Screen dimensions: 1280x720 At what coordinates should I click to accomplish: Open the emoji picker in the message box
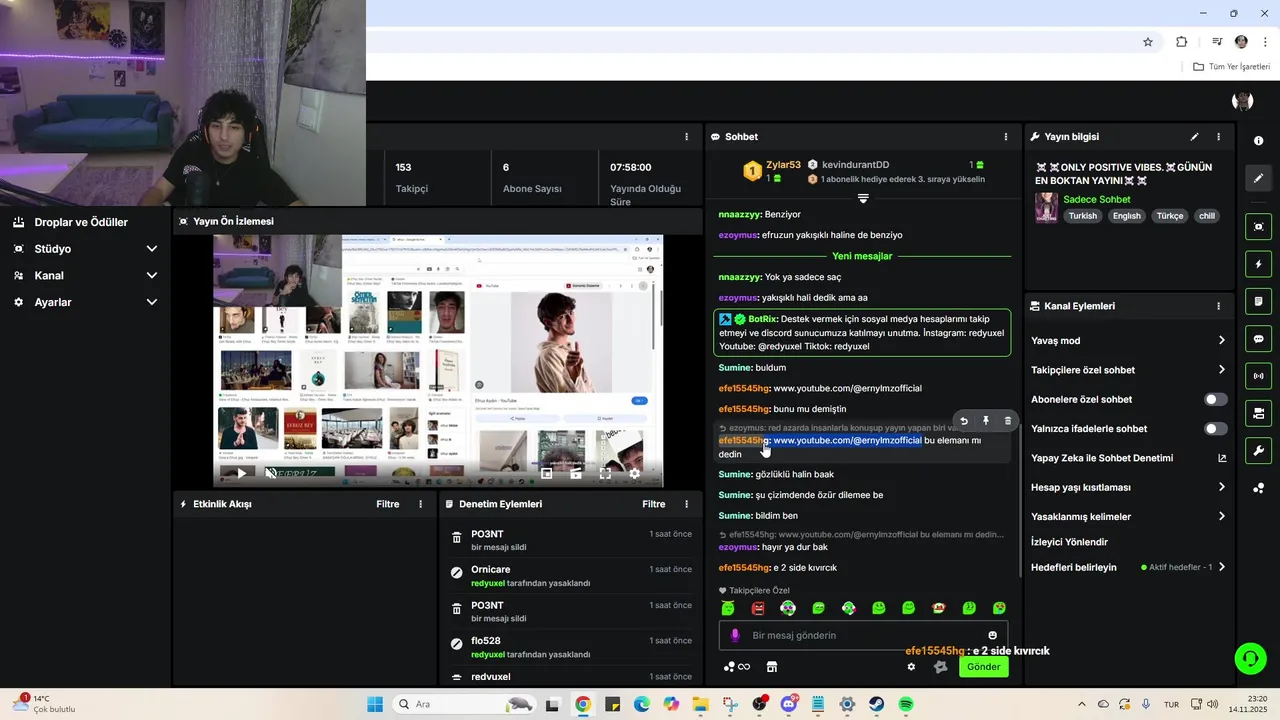coord(992,635)
